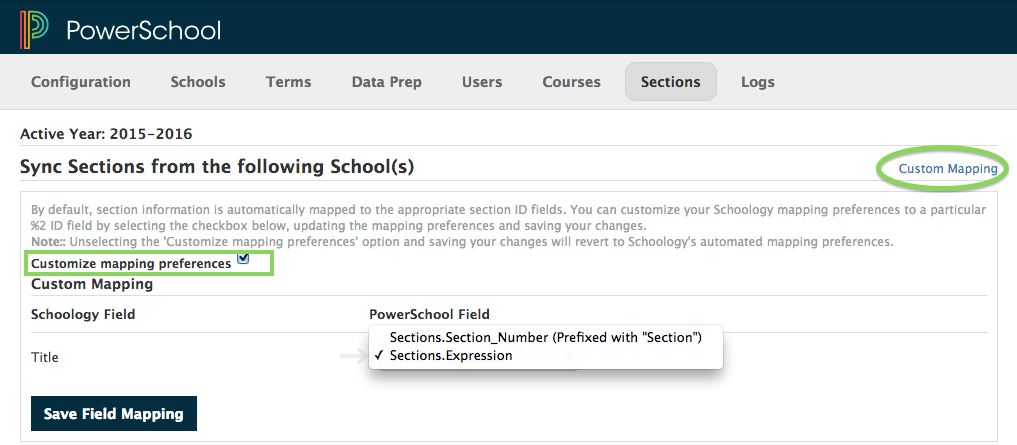Image resolution: width=1017 pixels, height=445 pixels.
Task: Go to the Terms tab
Action: pos(288,82)
